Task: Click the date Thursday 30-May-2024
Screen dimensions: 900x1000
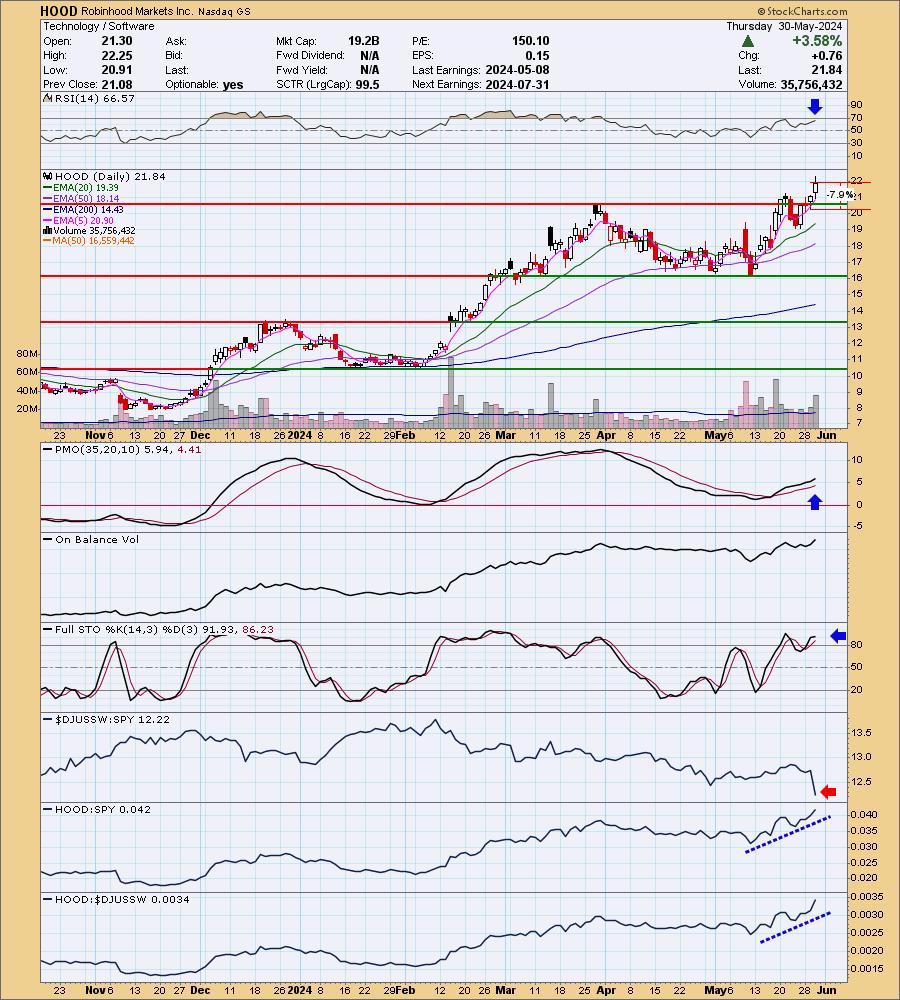Action: point(784,26)
